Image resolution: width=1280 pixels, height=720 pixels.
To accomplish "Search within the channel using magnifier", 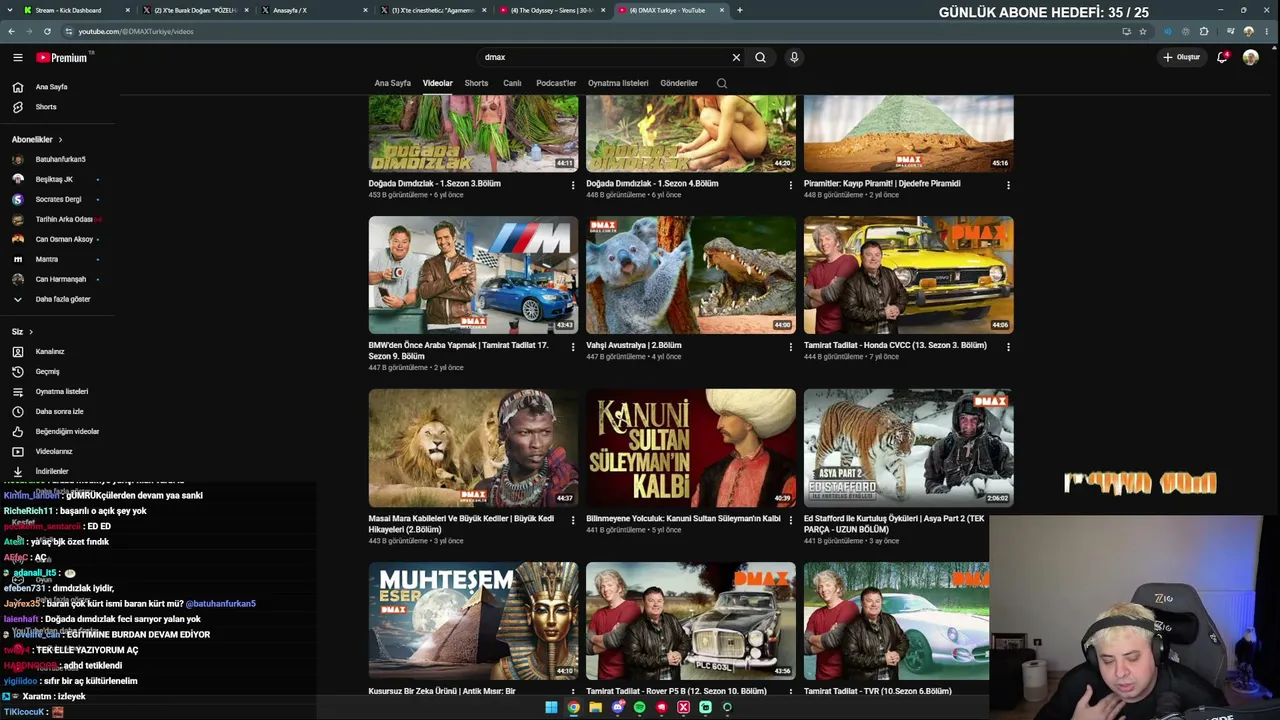I will coord(722,83).
